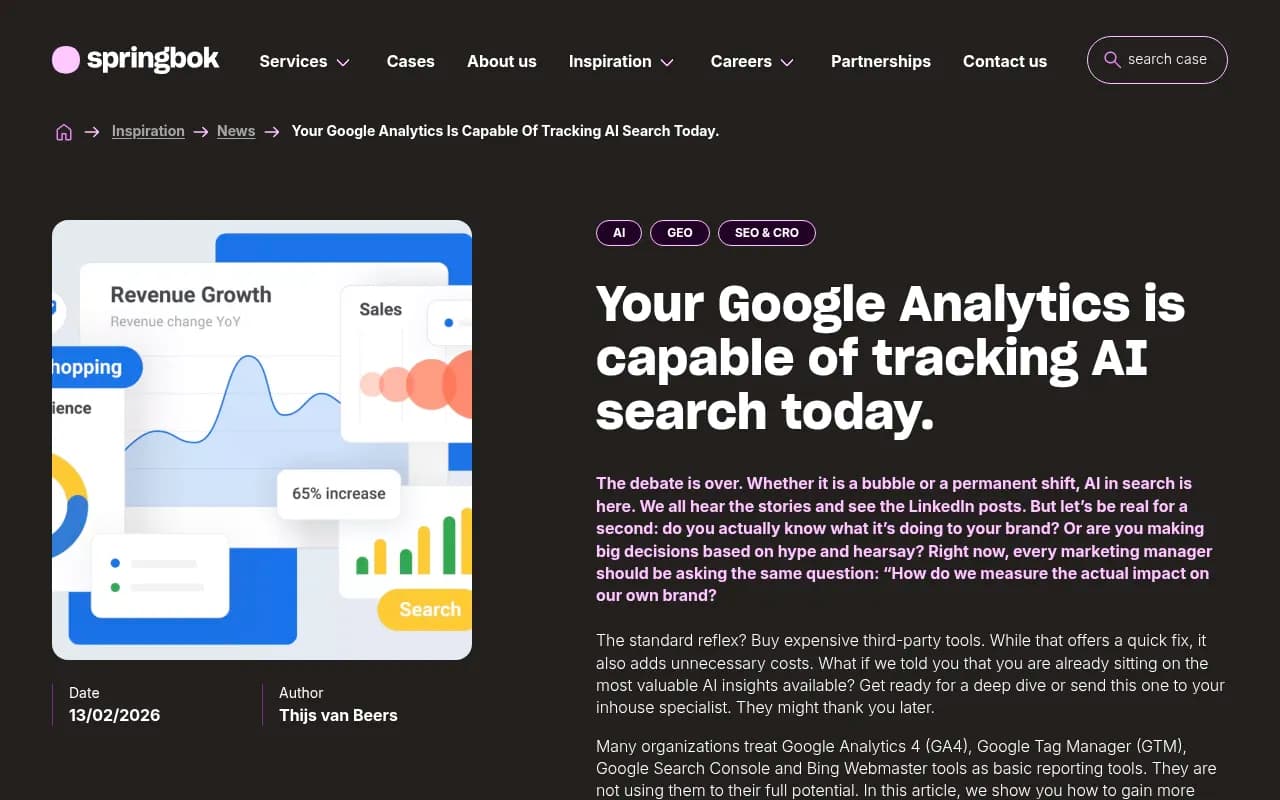
Task: Open the Inspiration dropdown menu
Action: [x=621, y=61]
